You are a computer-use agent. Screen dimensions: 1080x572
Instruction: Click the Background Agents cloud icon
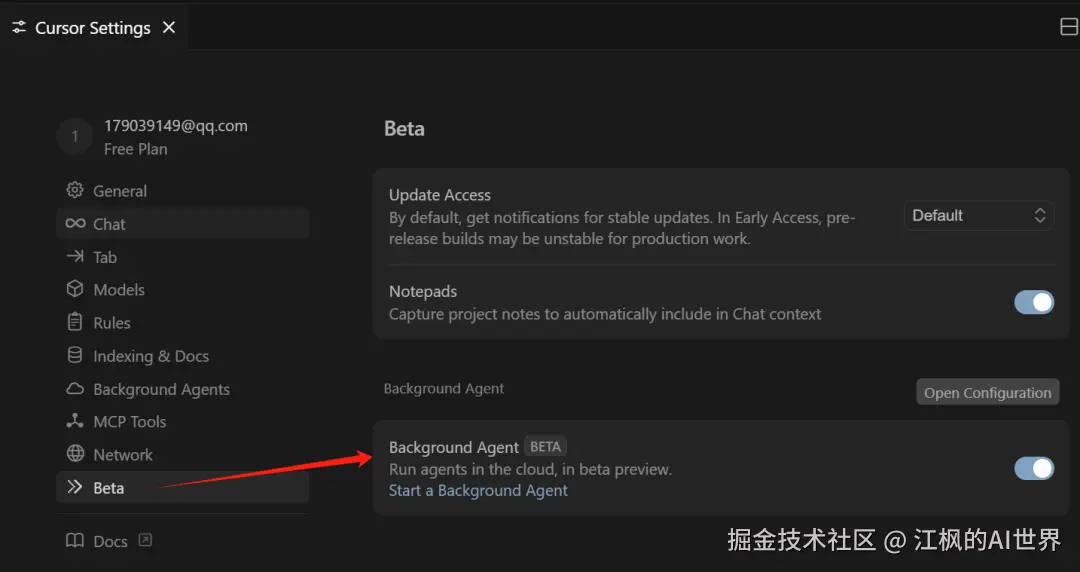(x=75, y=389)
